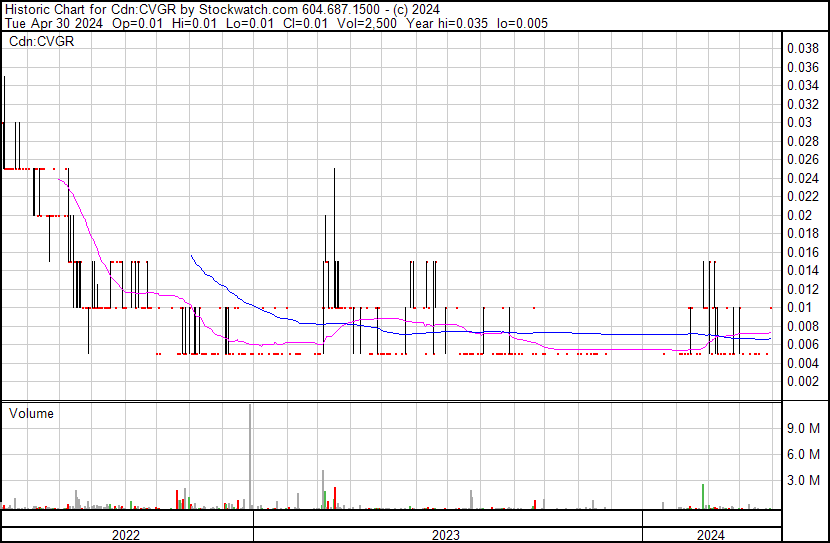830x543 pixels.
Task: Click the 9.0 M volume axis label
Action: point(804,428)
